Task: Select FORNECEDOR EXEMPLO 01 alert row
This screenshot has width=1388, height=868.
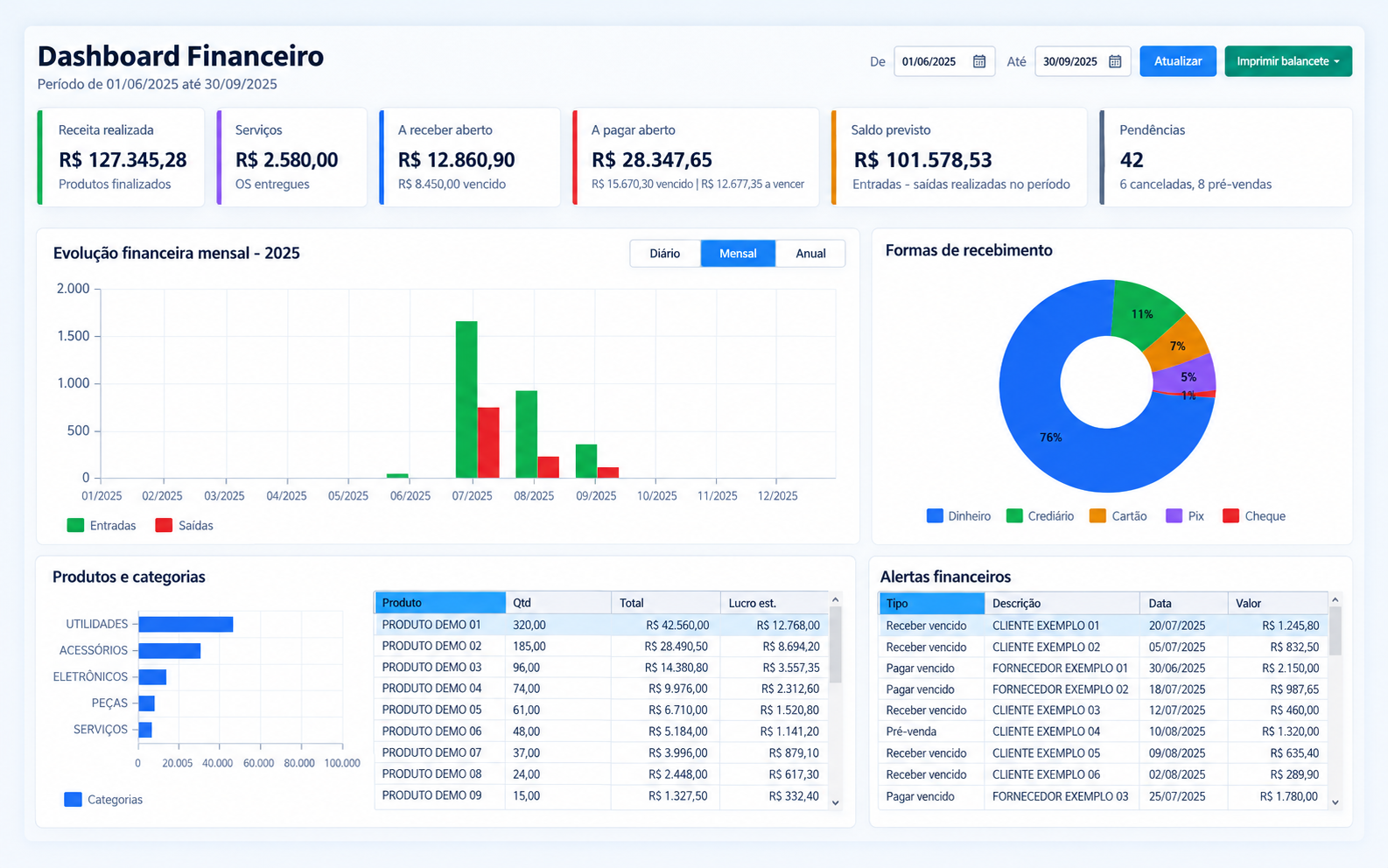Action: pos(1103,668)
